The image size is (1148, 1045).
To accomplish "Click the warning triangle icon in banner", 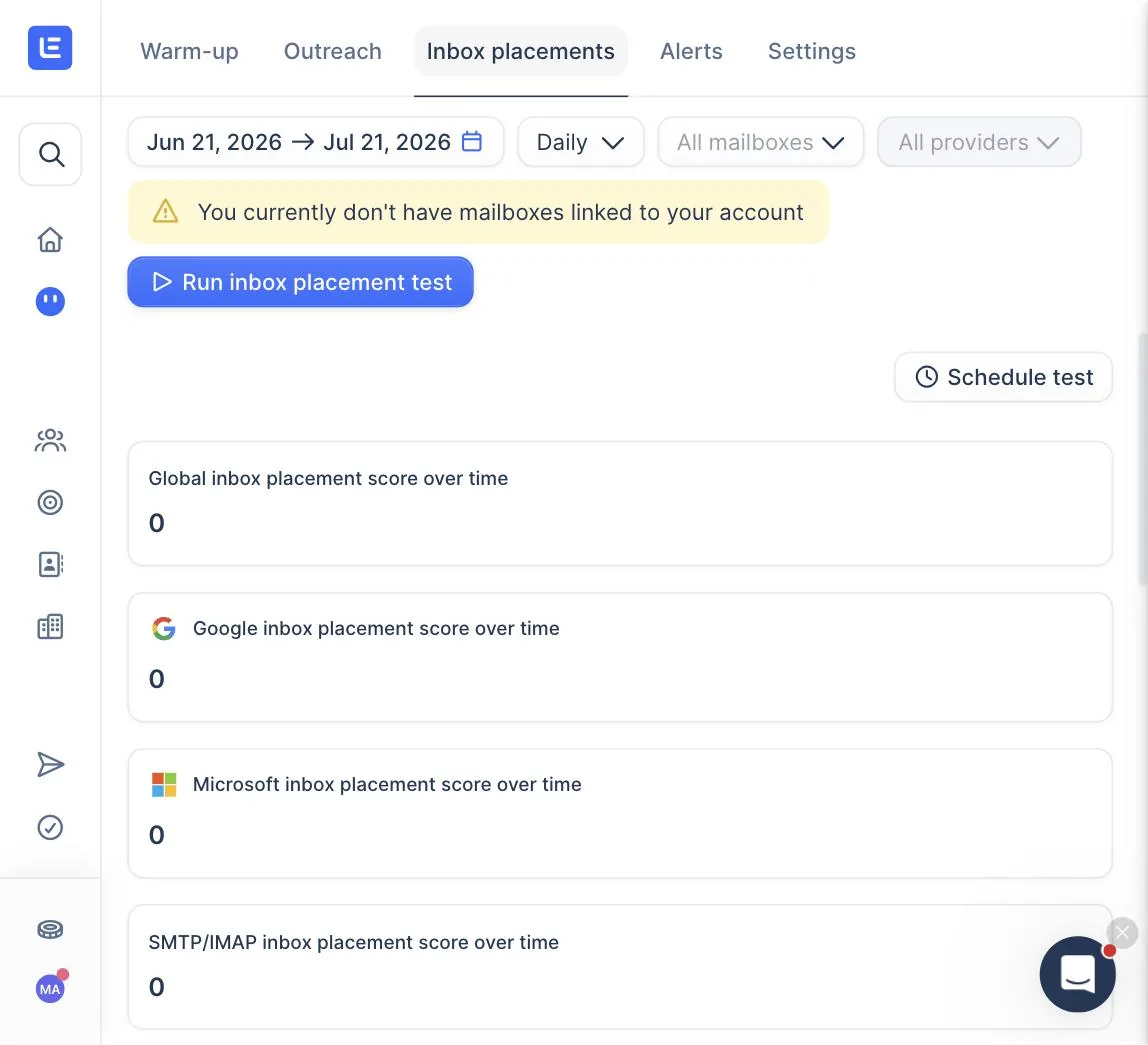I will coord(165,212).
